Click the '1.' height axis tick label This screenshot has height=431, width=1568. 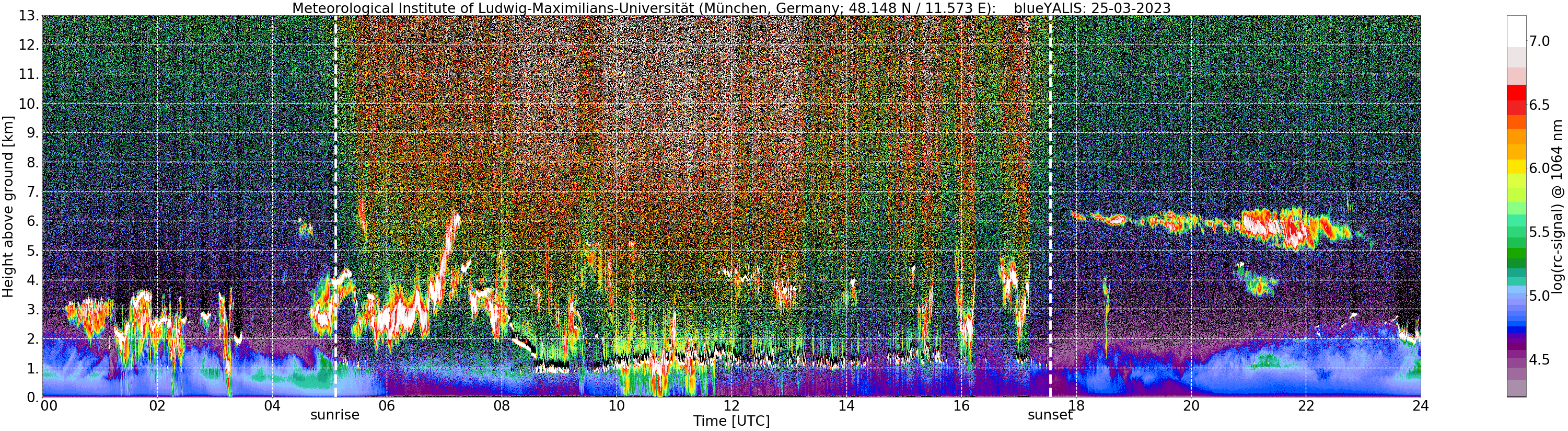tap(32, 368)
